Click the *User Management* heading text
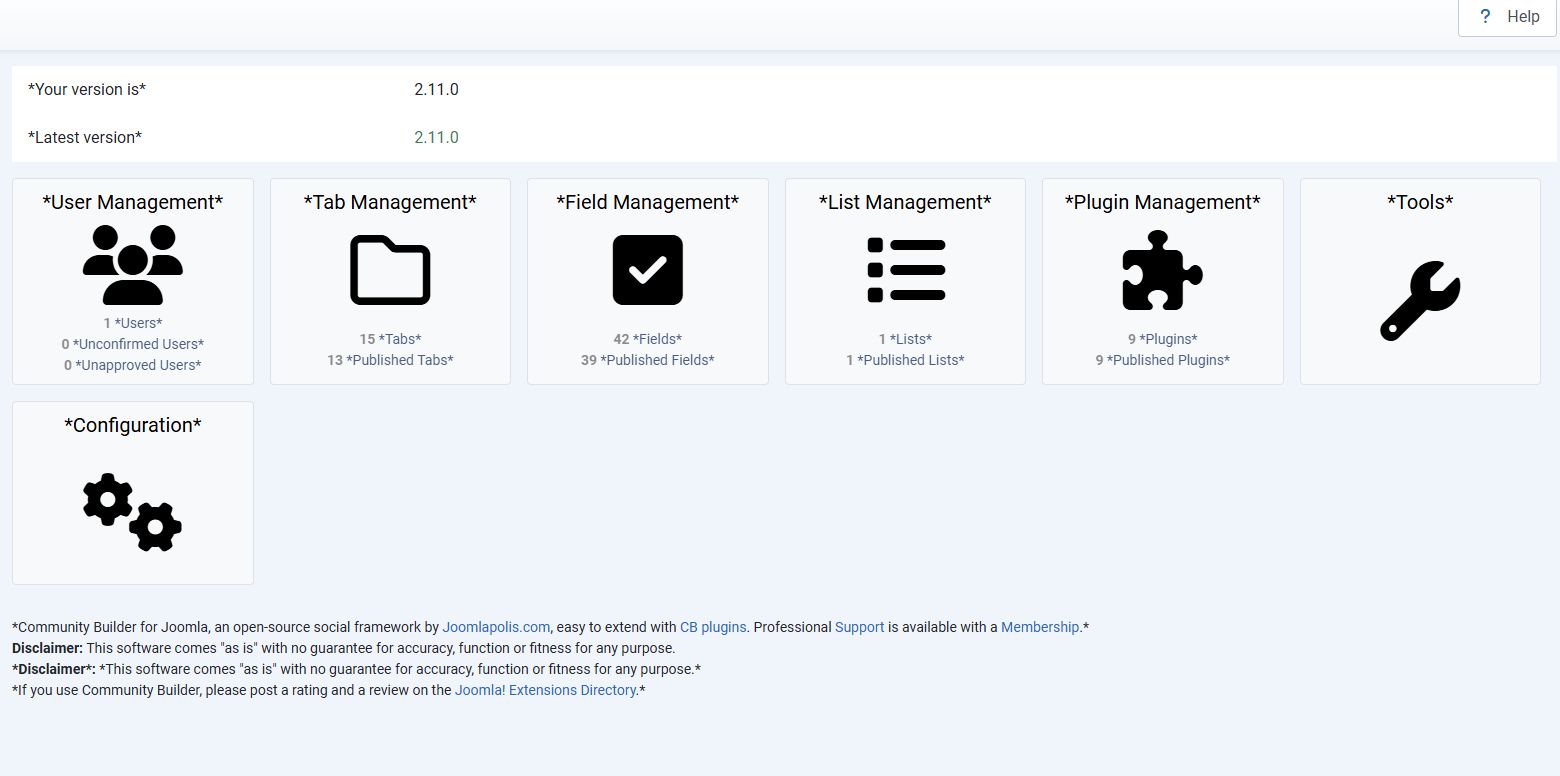This screenshot has height=776, width=1560. [133, 202]
